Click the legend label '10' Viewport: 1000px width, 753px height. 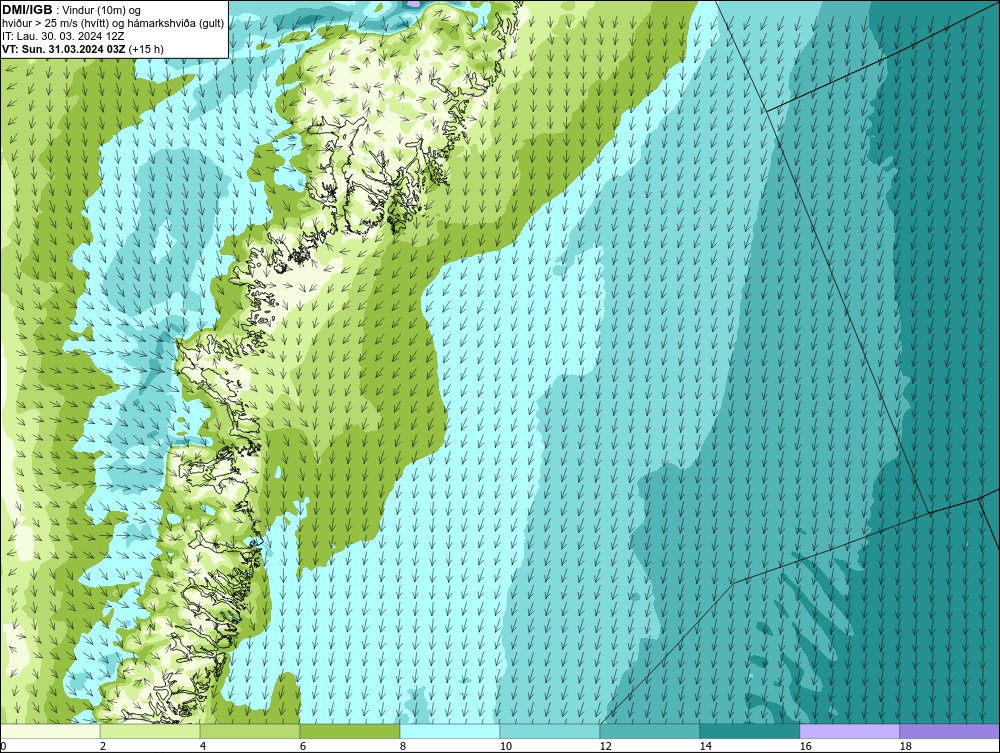coord(505,746)
